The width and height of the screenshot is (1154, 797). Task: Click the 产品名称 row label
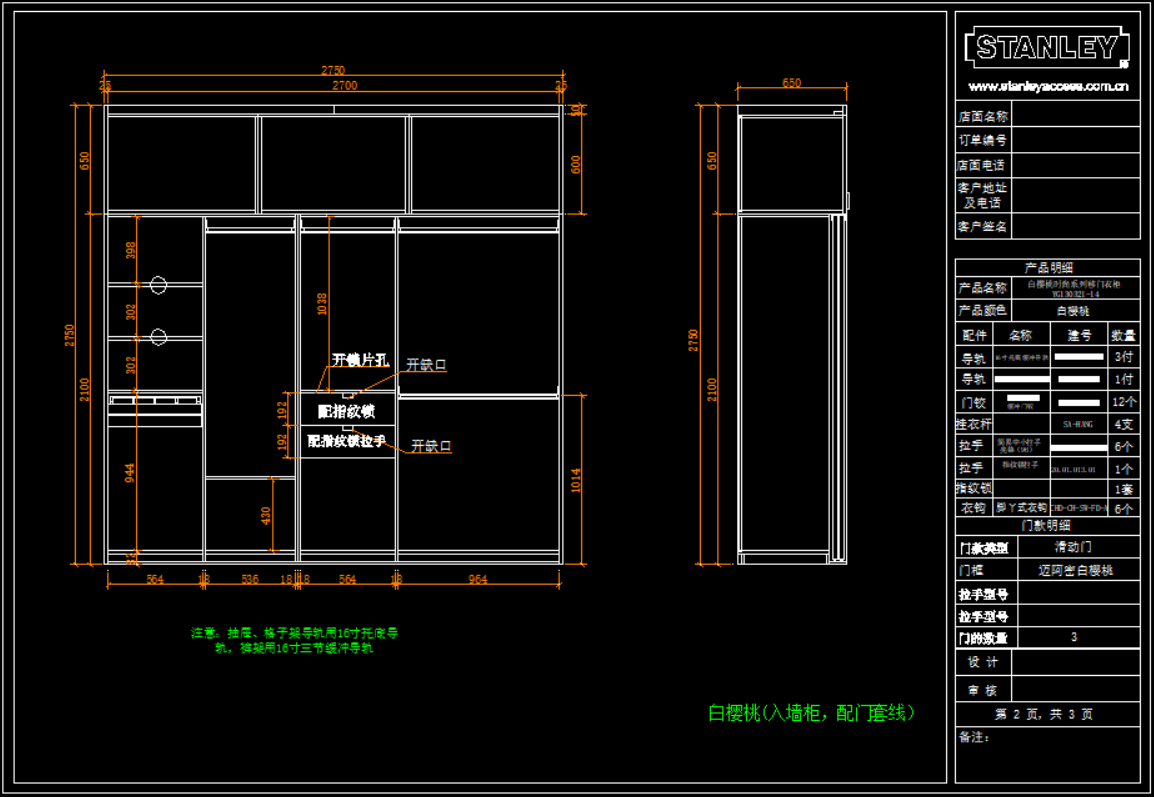point(983,288)
